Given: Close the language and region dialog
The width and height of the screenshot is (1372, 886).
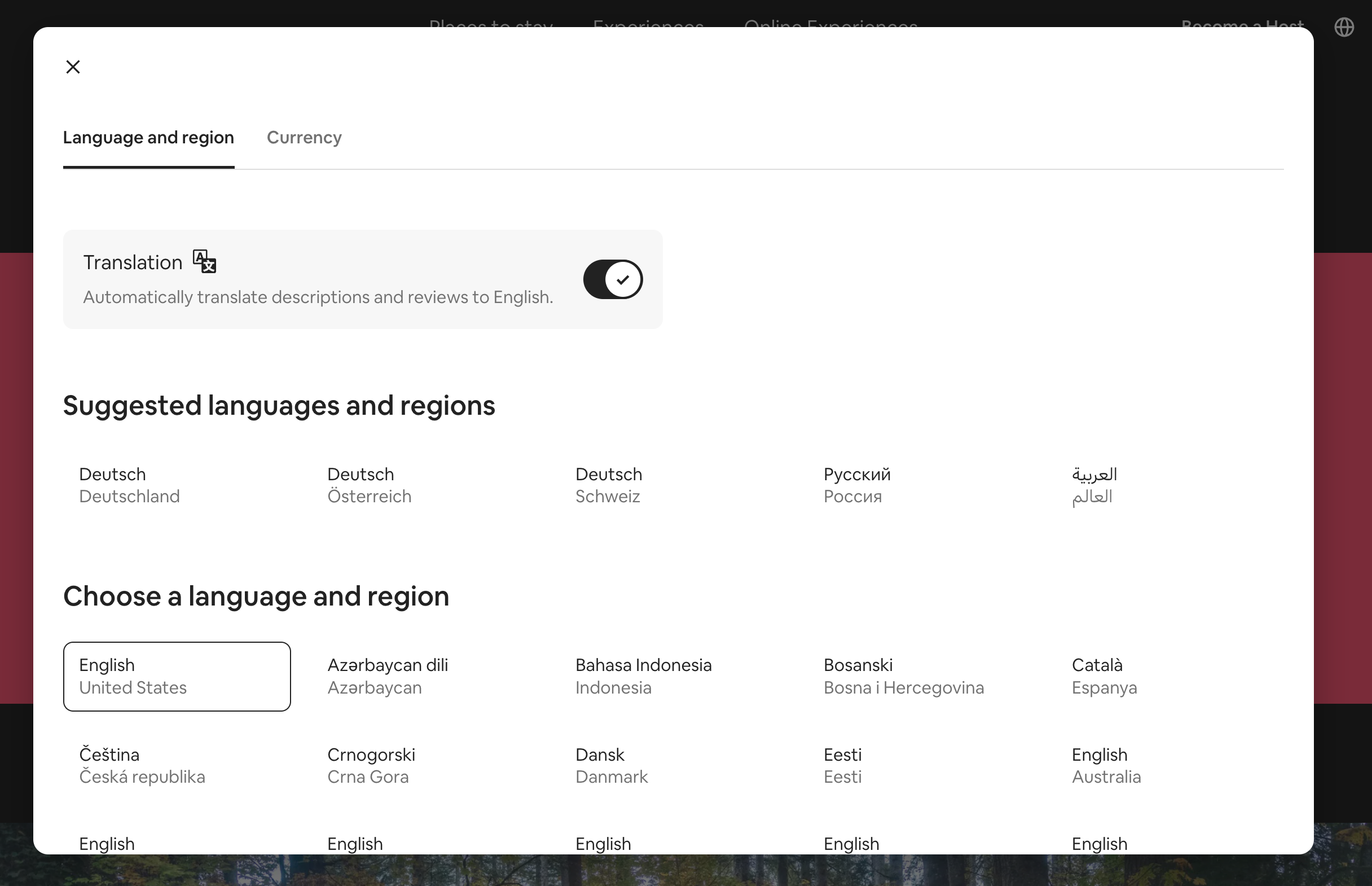Looking at the screenshot, I should [73, 67].
